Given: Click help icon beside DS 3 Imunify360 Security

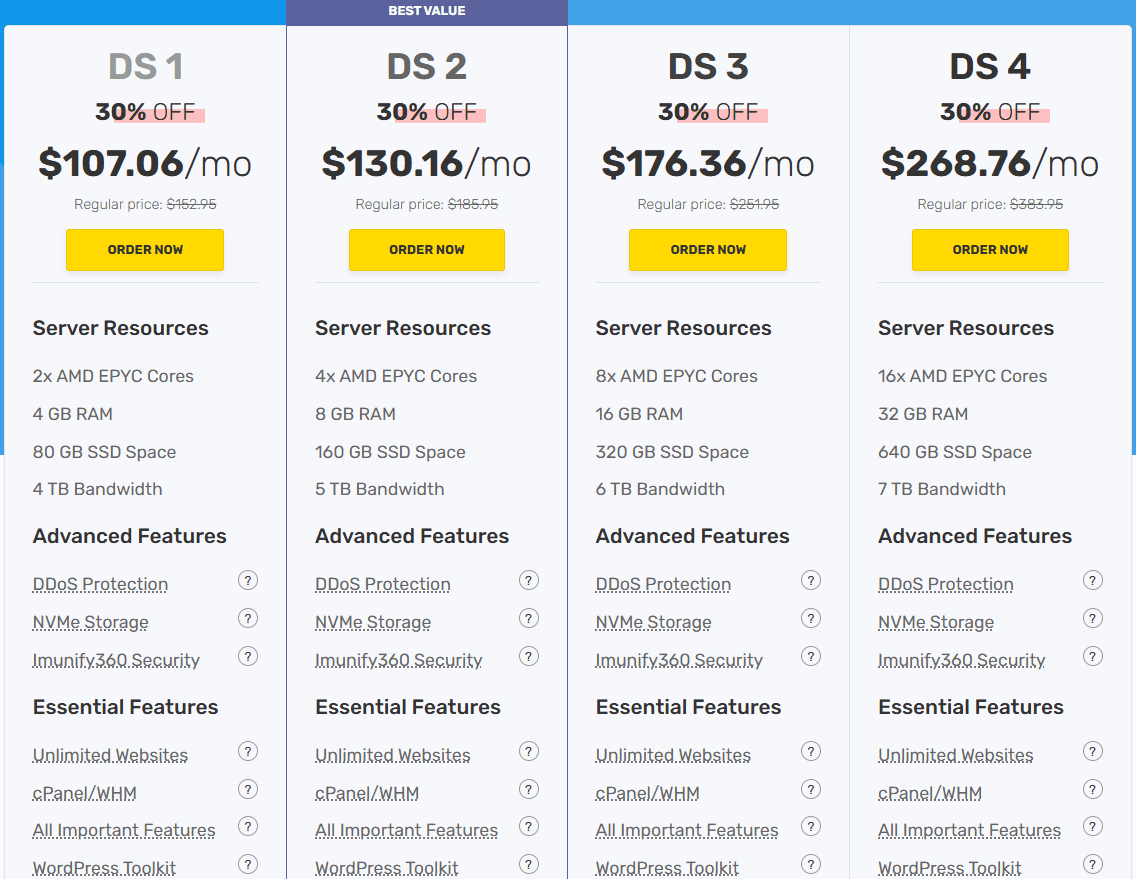Looking at the screenshot, I should [811, 657].
